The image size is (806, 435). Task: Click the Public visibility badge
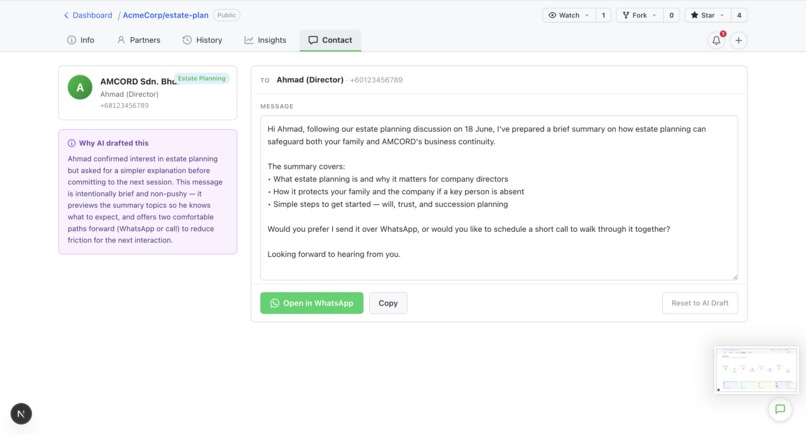click(x=226, y=15)
